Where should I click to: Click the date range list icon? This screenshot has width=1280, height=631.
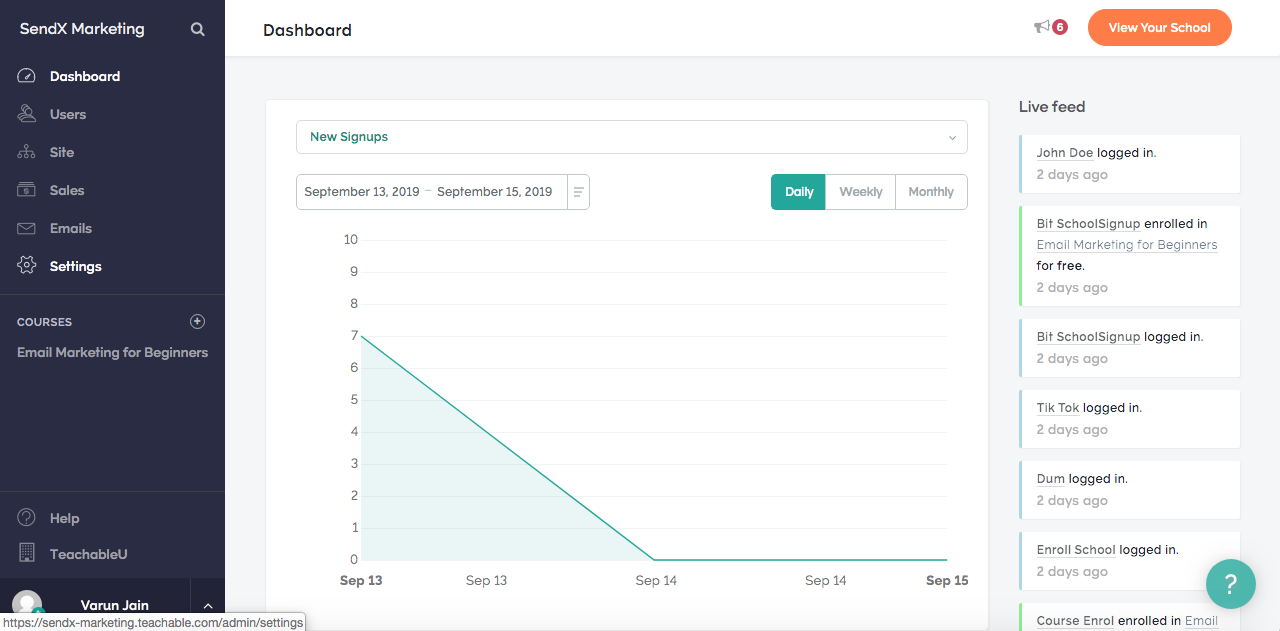click(x=578, y=192)
